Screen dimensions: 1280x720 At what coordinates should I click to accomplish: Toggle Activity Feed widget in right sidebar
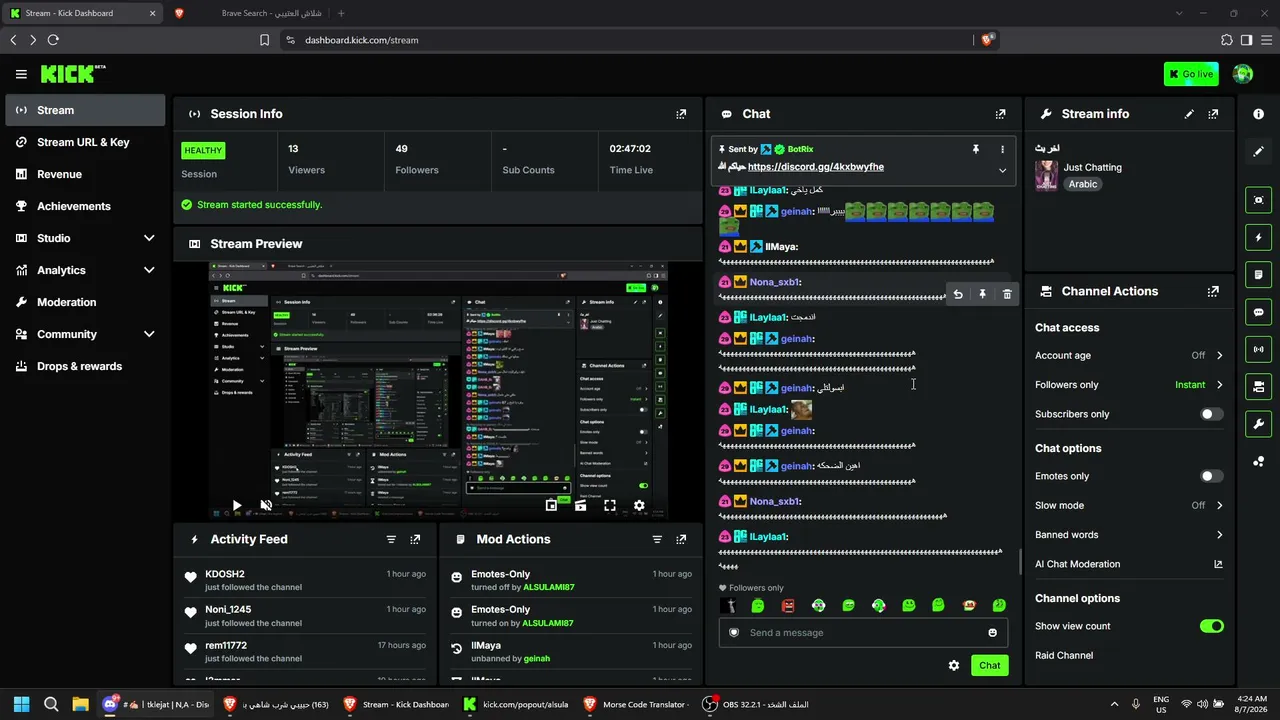pos(1259,237)
